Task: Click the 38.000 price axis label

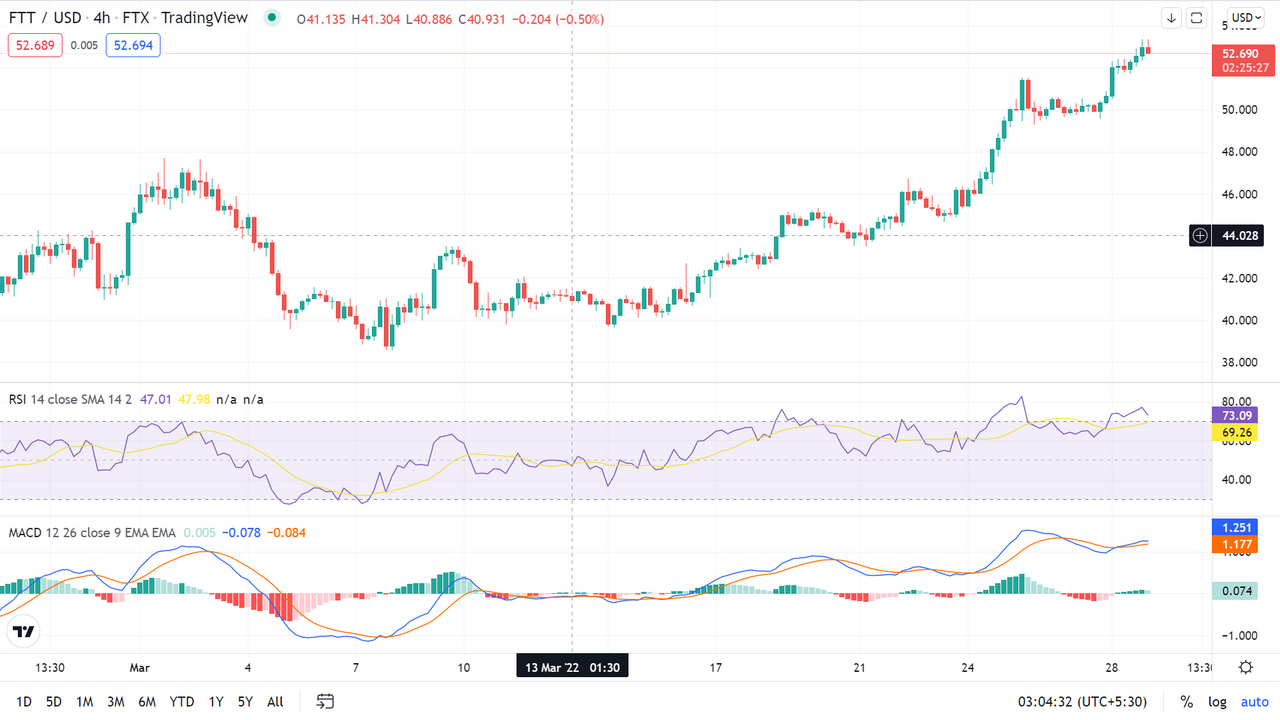Action: pos(1240,362)
